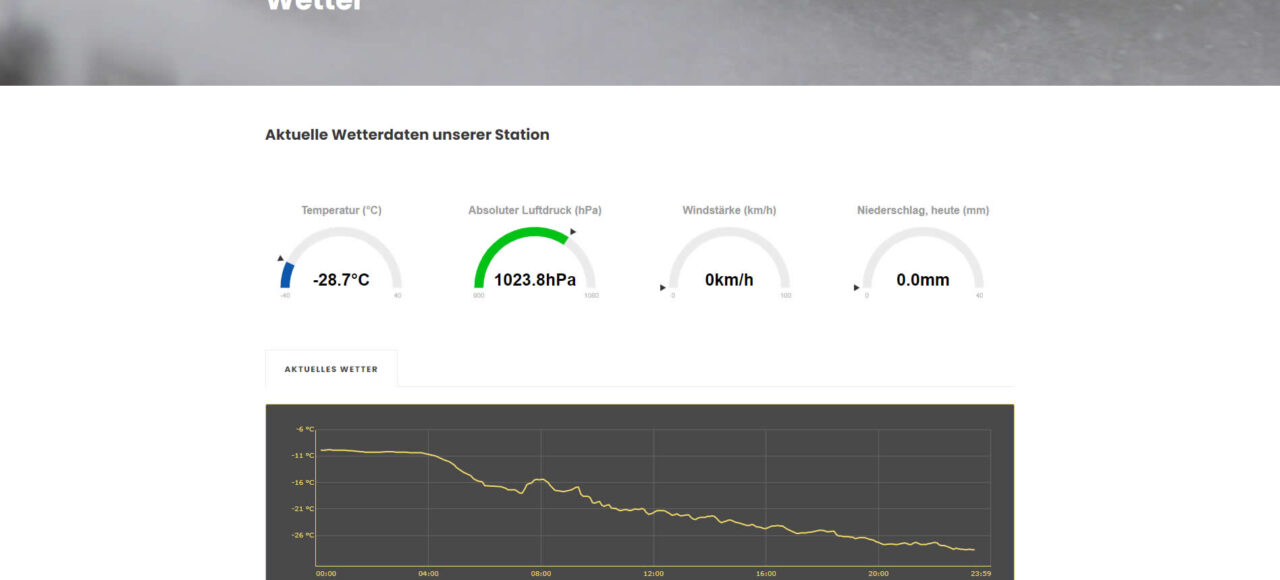
Task: Select the 0km/h wind reading
Action: [729, 280]
